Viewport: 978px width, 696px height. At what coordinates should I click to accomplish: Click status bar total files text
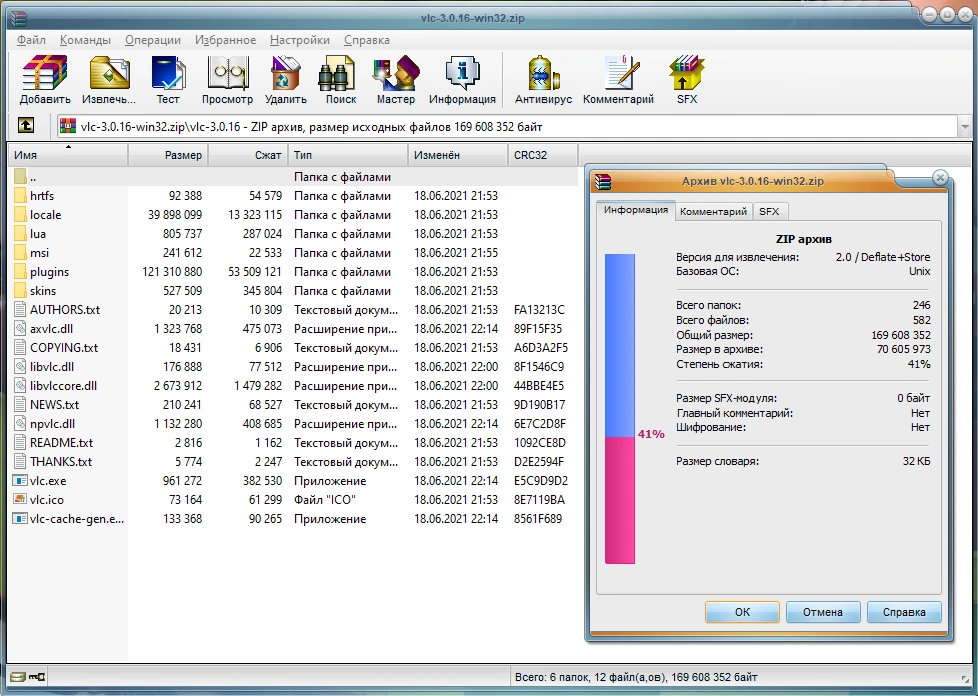point(636,677)
